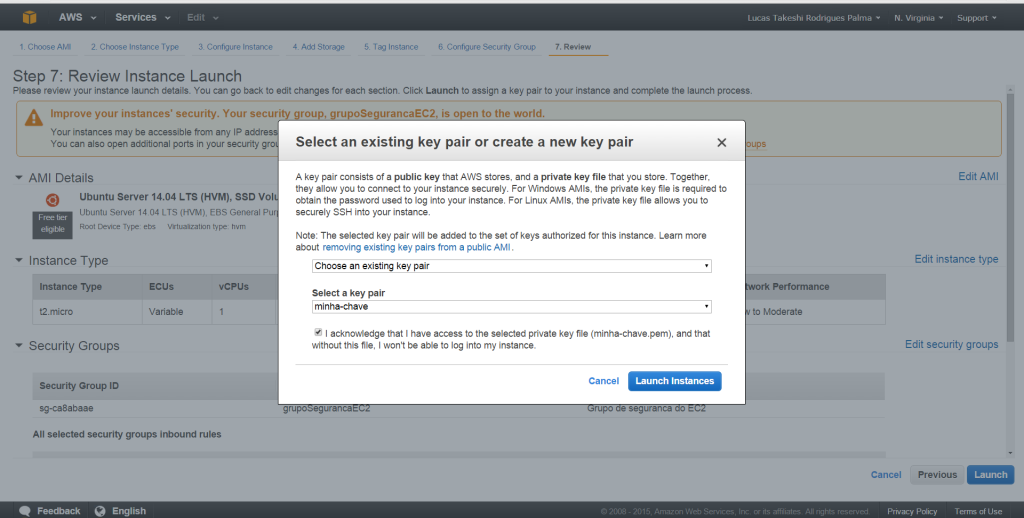This screenshot has width=1024, height=518.
Task: Click 'Grupo de seguranca do EC2' description
Action: point(646,408)
